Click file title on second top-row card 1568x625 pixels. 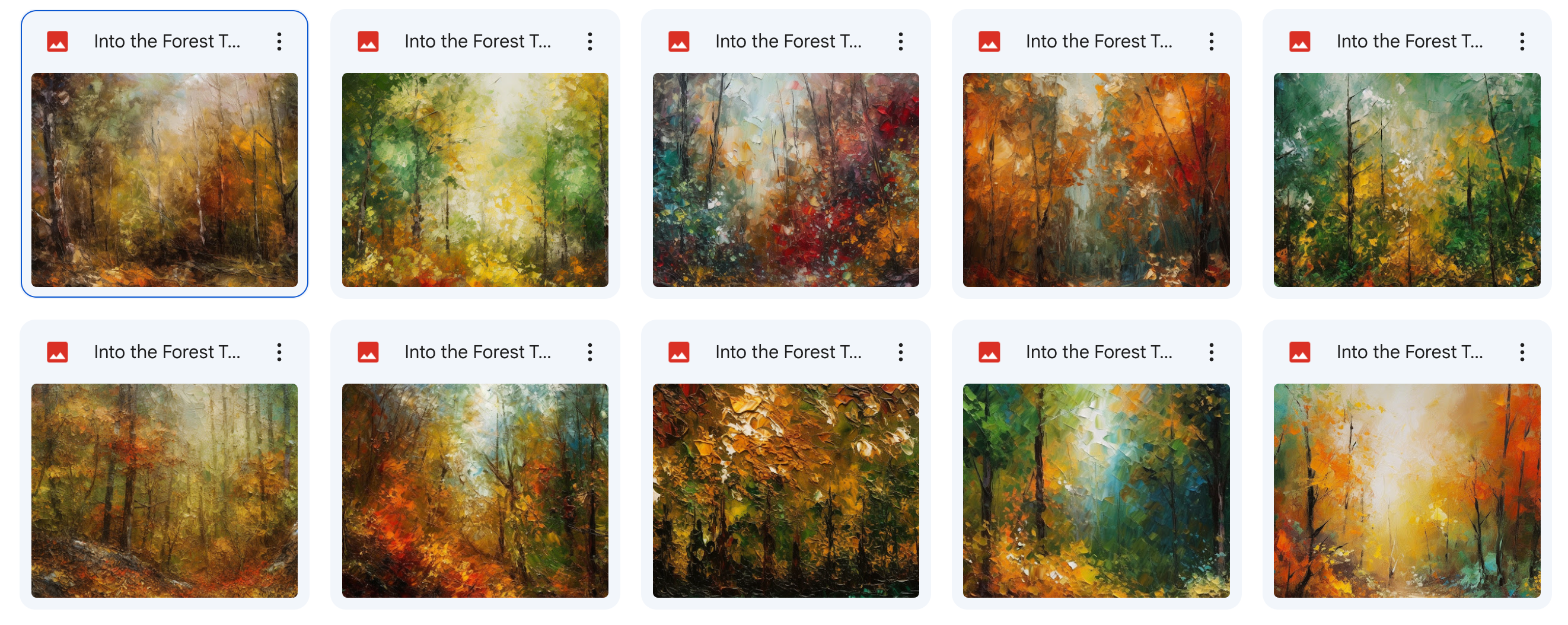[478, 42]
